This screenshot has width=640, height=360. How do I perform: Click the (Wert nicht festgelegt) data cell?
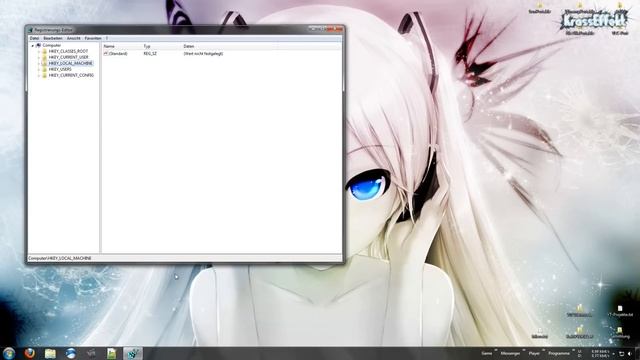pos(203,53)
